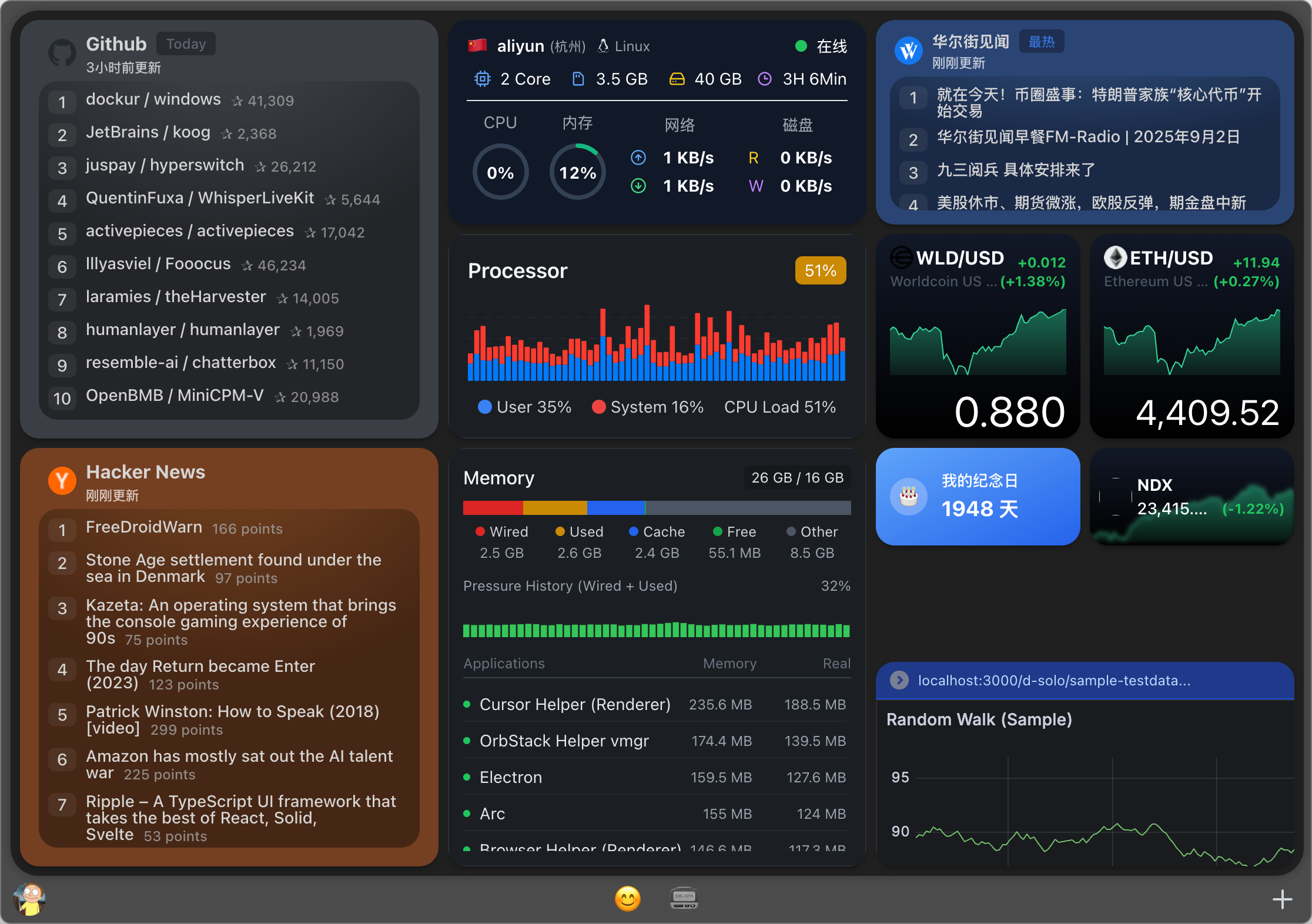
Task: Click the plus button to add a widget
Action: [x=1282, y=899]
